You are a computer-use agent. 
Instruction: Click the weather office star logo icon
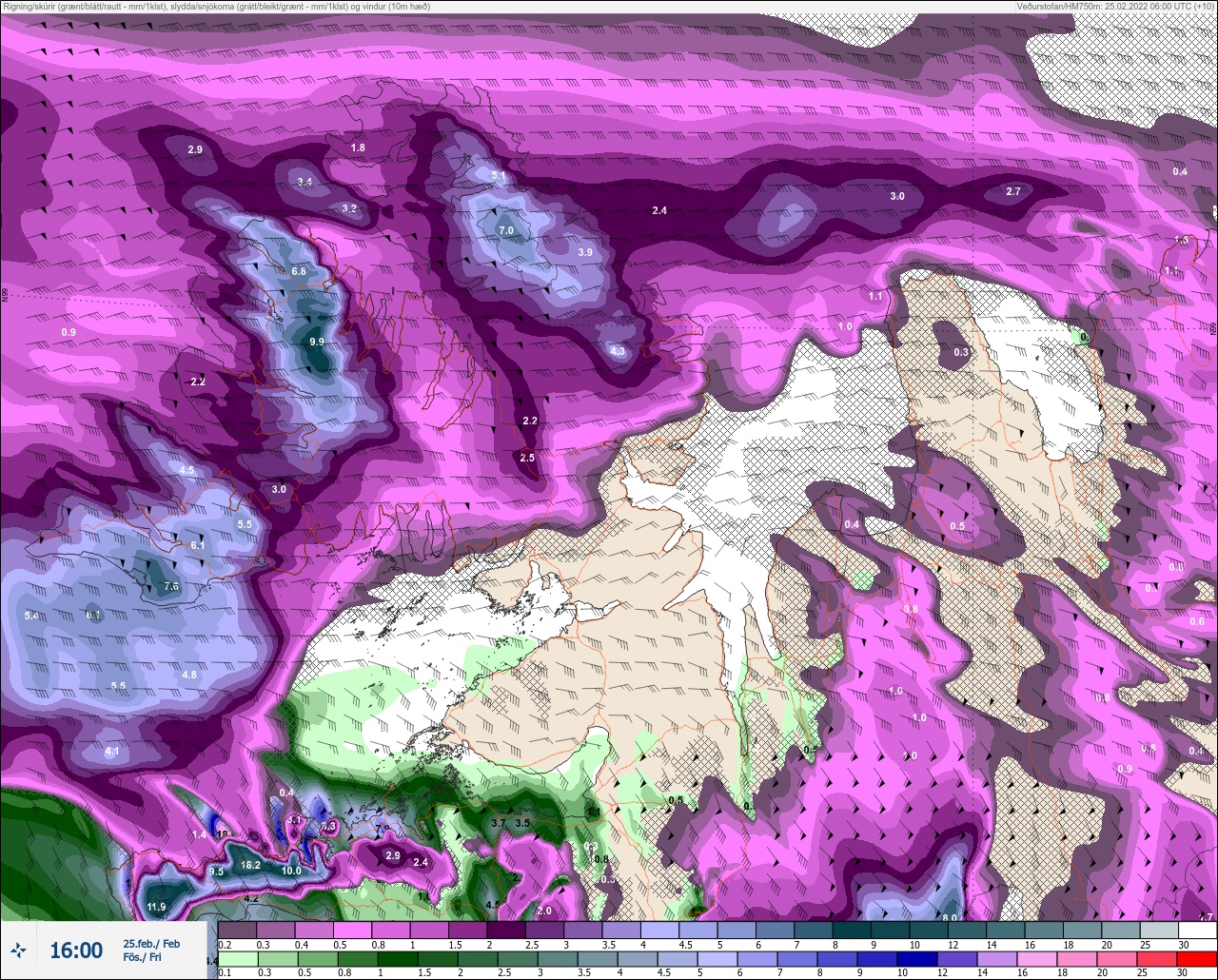[x=18, y=950]
